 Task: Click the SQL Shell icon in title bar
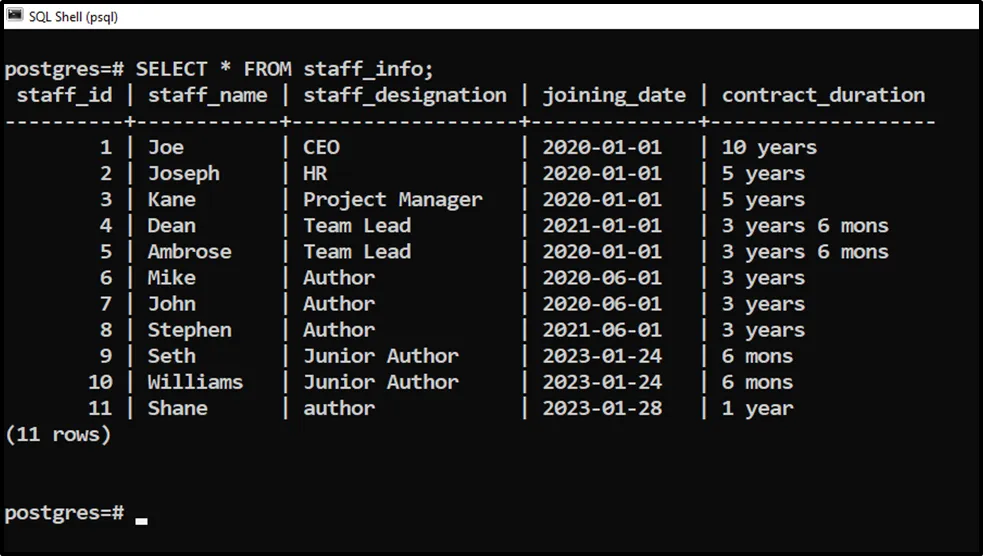click(15, 16)
